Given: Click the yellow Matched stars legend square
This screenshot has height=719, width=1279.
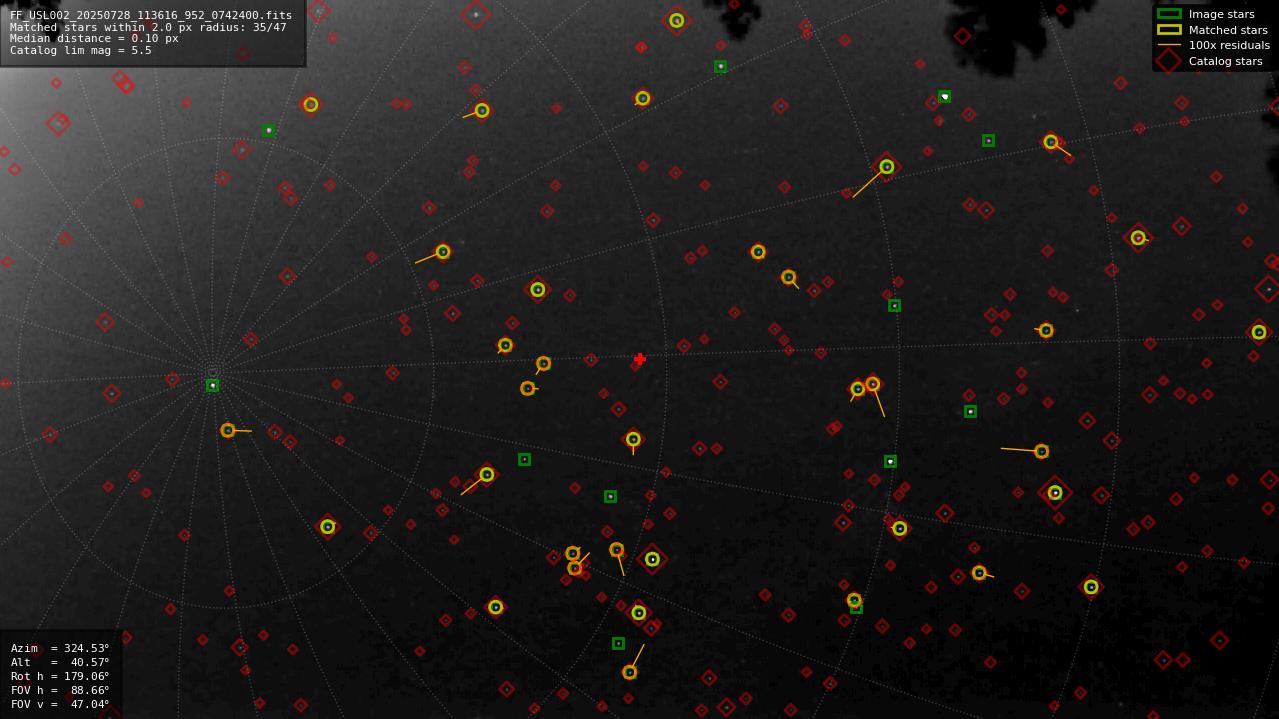Looking at the screenshot, I should pyautogui.click(x=1169, y=30).
